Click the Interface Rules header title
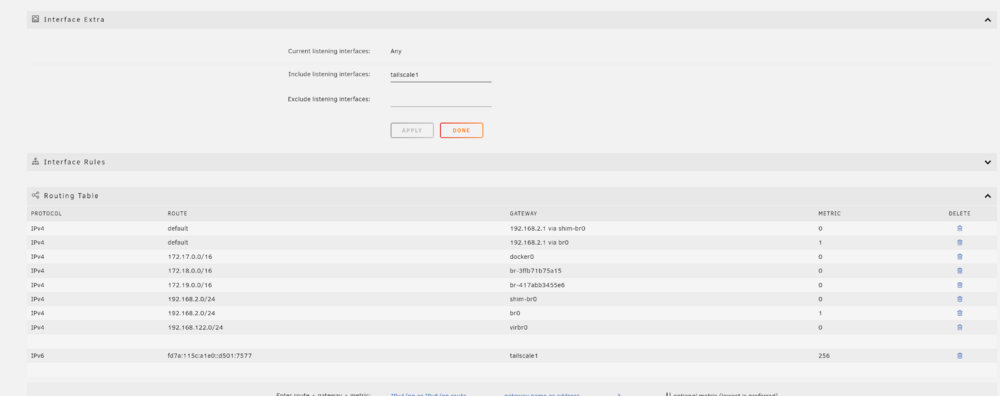 click(74, 162)
